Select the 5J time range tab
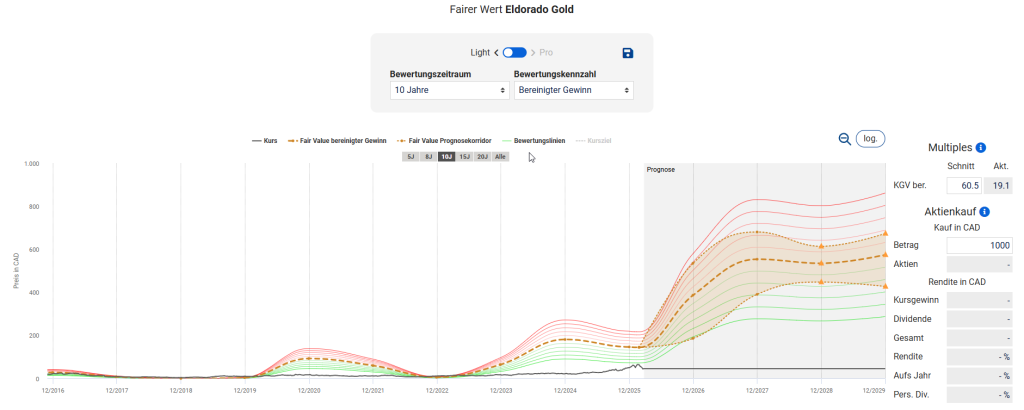 (x=410, y=157)
